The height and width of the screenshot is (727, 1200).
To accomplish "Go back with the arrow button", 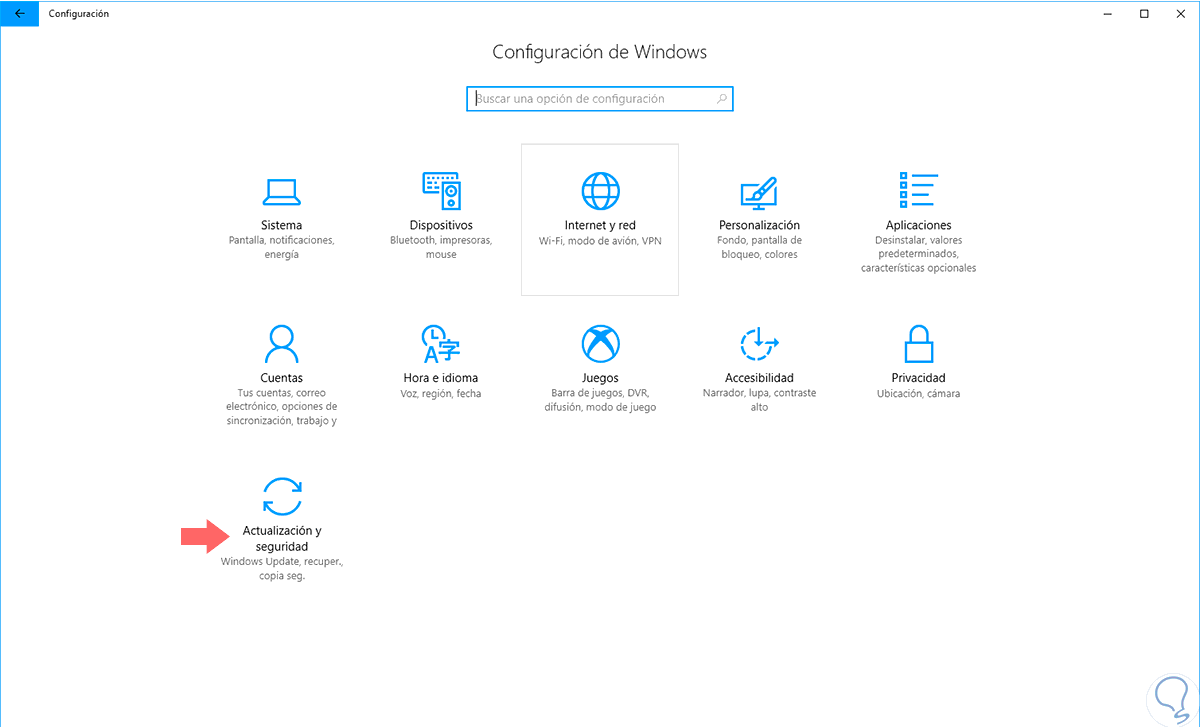I will click(x=19, y=13).
